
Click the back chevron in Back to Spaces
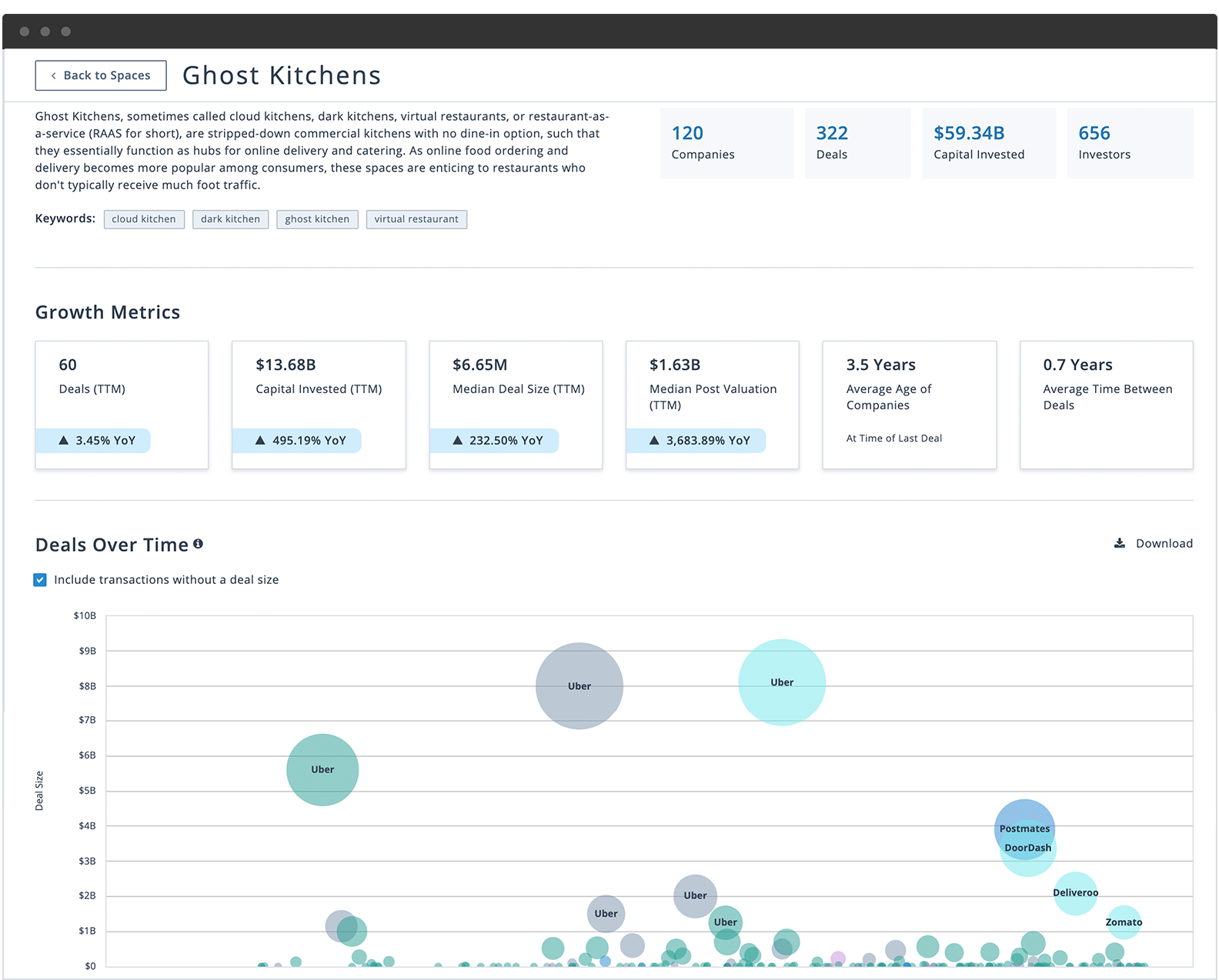(x=53, y=75)
